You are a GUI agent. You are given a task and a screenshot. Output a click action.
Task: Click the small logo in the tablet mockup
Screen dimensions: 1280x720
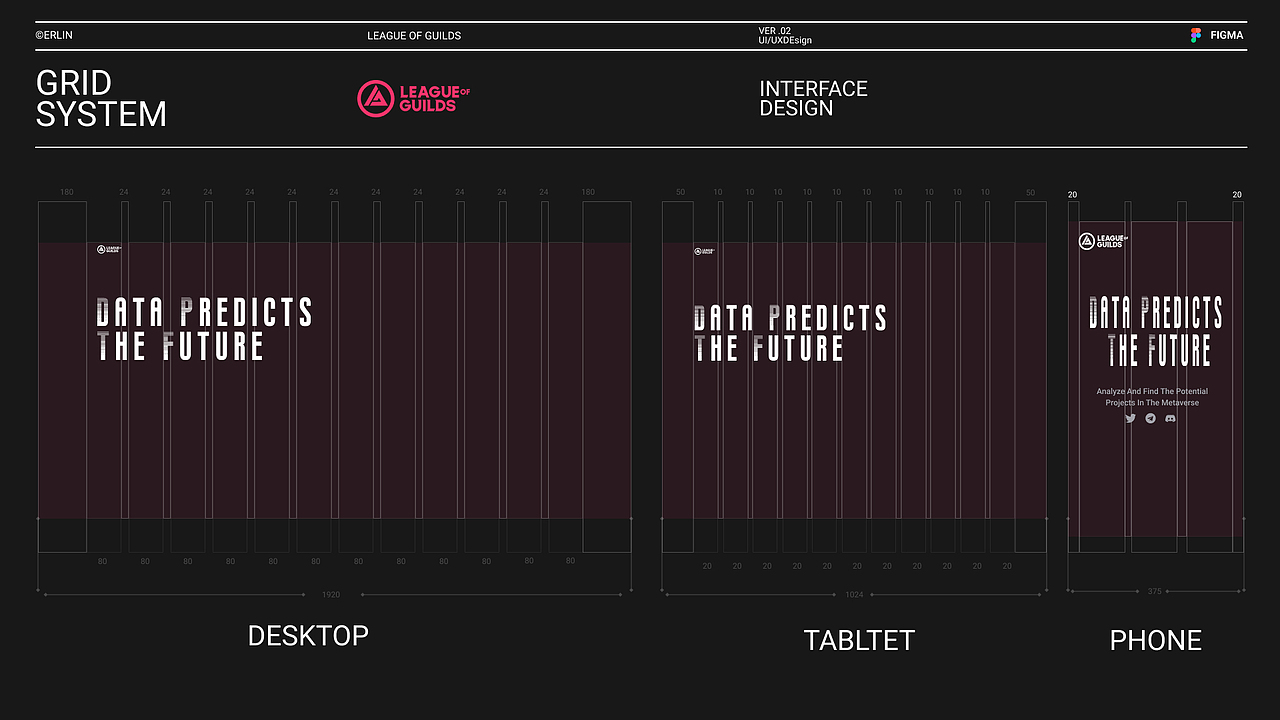coord(704,252)
